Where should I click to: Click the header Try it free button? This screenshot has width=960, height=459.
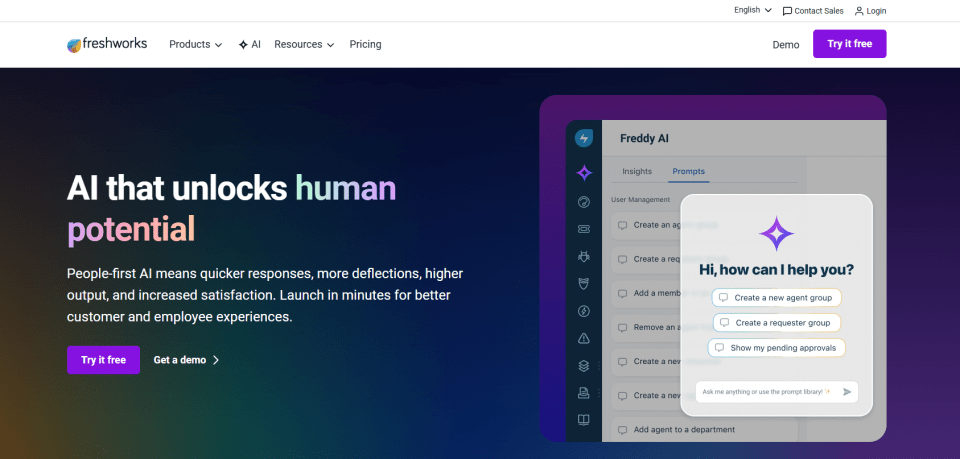[x=849, y=44]
